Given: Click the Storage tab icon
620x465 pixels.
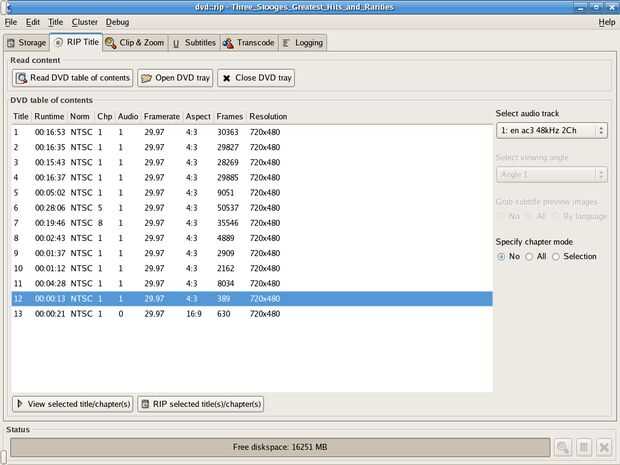Looking at the screenshot, I should (11, 43).
